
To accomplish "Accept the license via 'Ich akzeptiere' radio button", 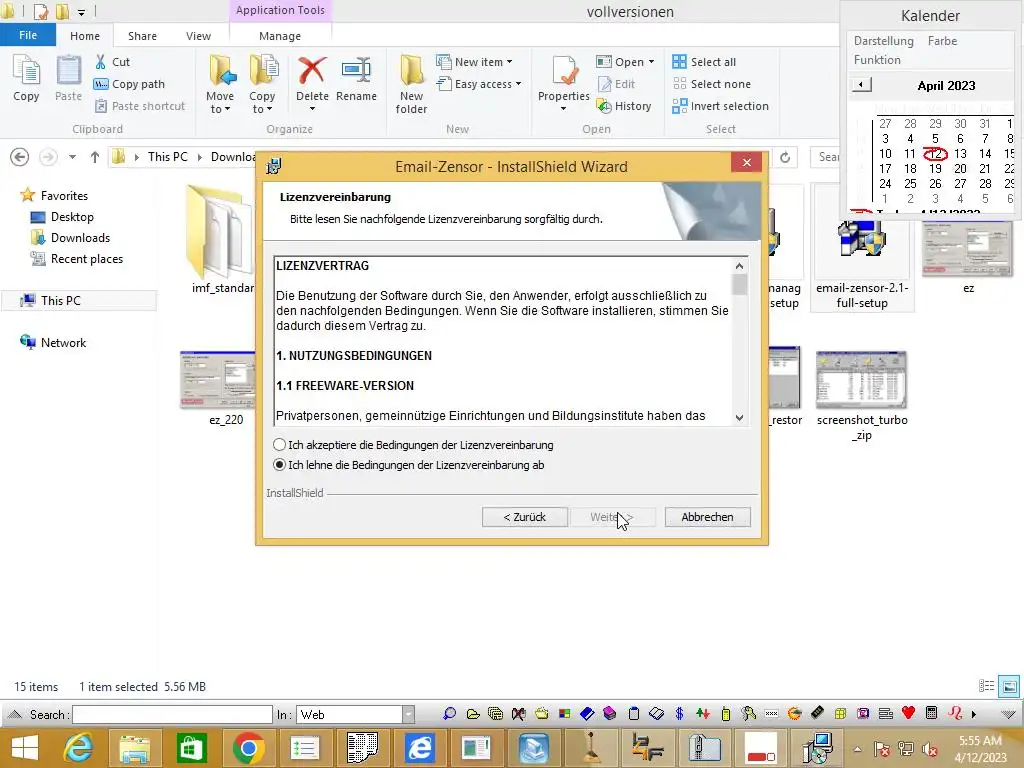I will click(280, 445).
